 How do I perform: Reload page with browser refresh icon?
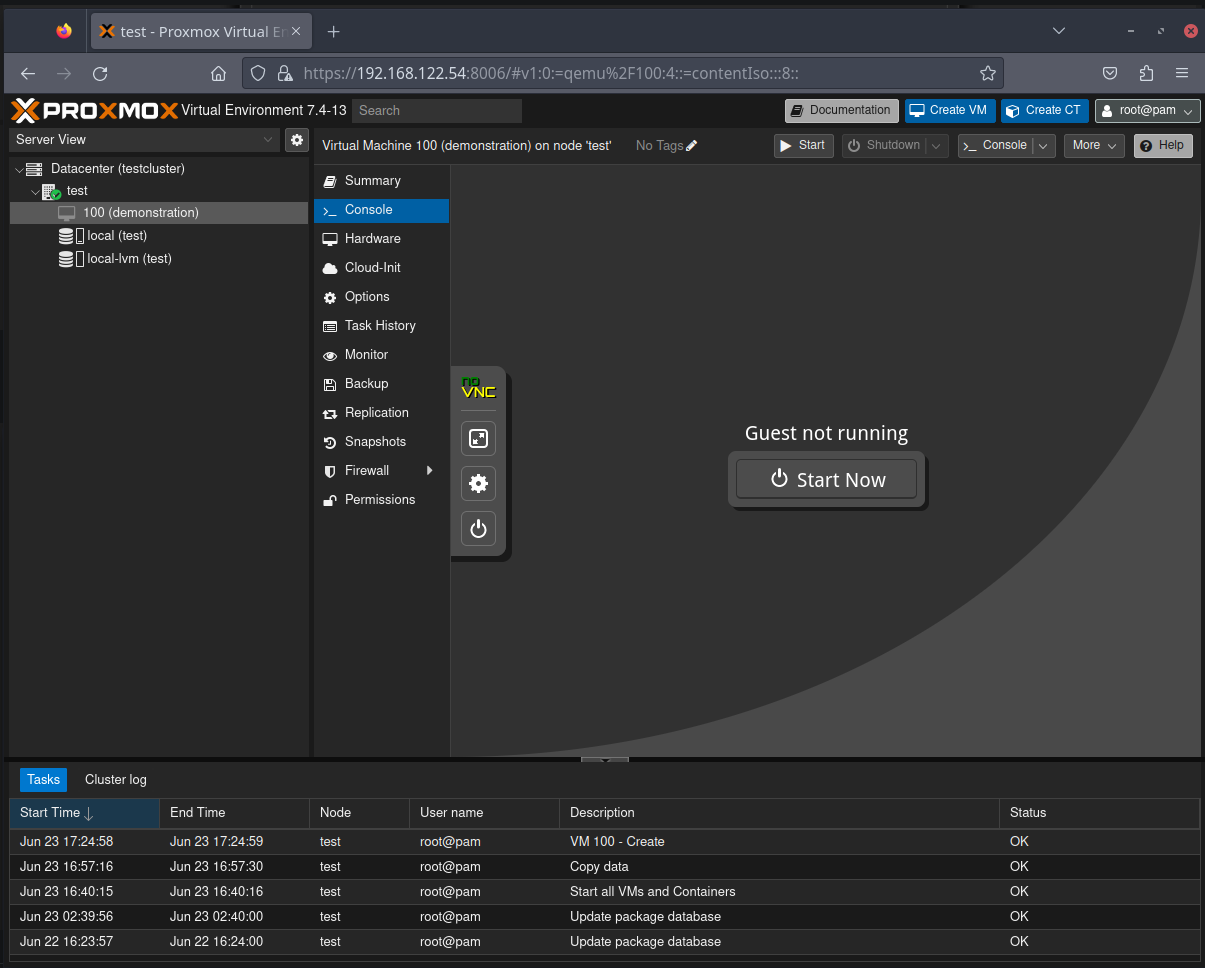[100, 73]
